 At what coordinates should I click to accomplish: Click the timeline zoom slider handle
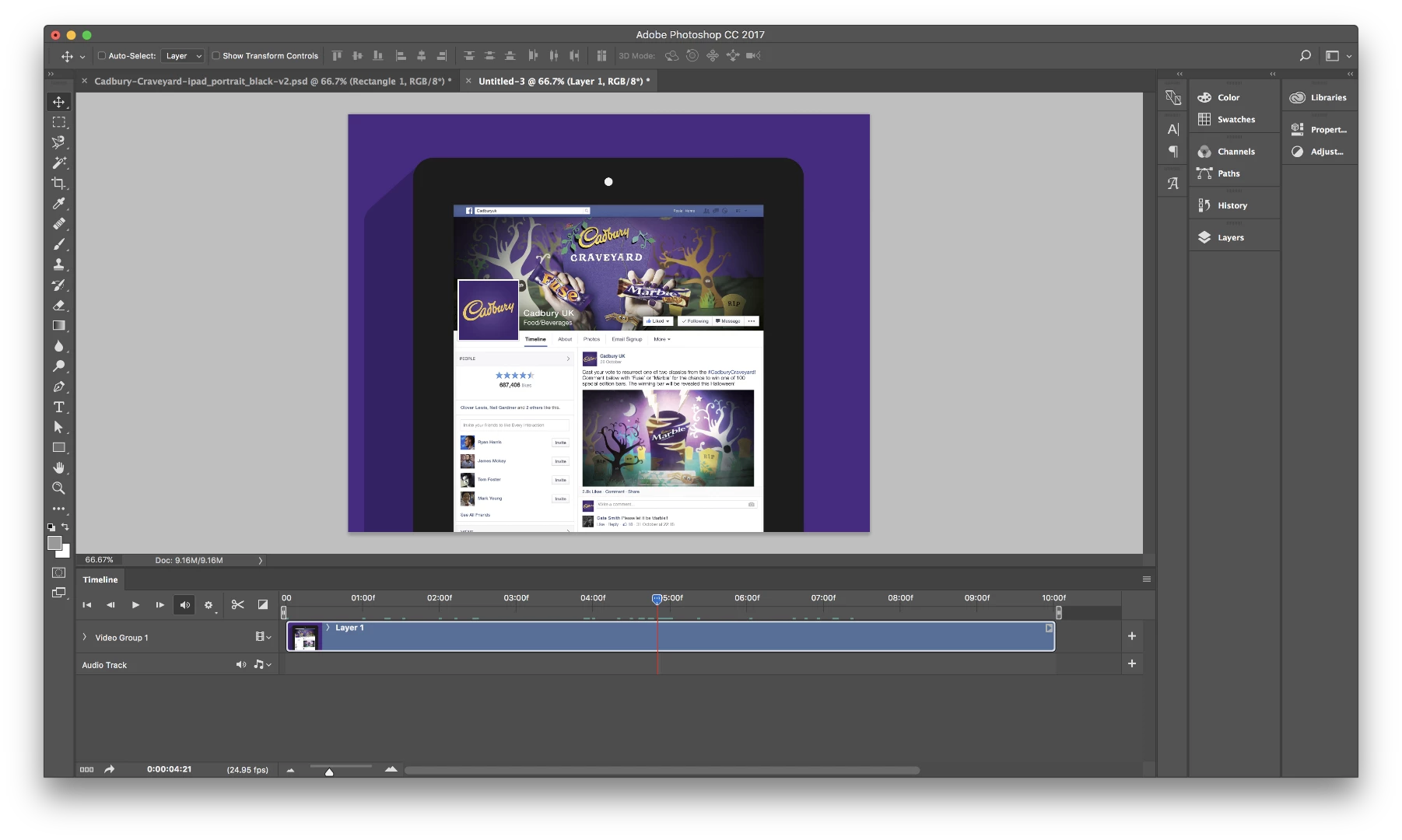(329, 772)
